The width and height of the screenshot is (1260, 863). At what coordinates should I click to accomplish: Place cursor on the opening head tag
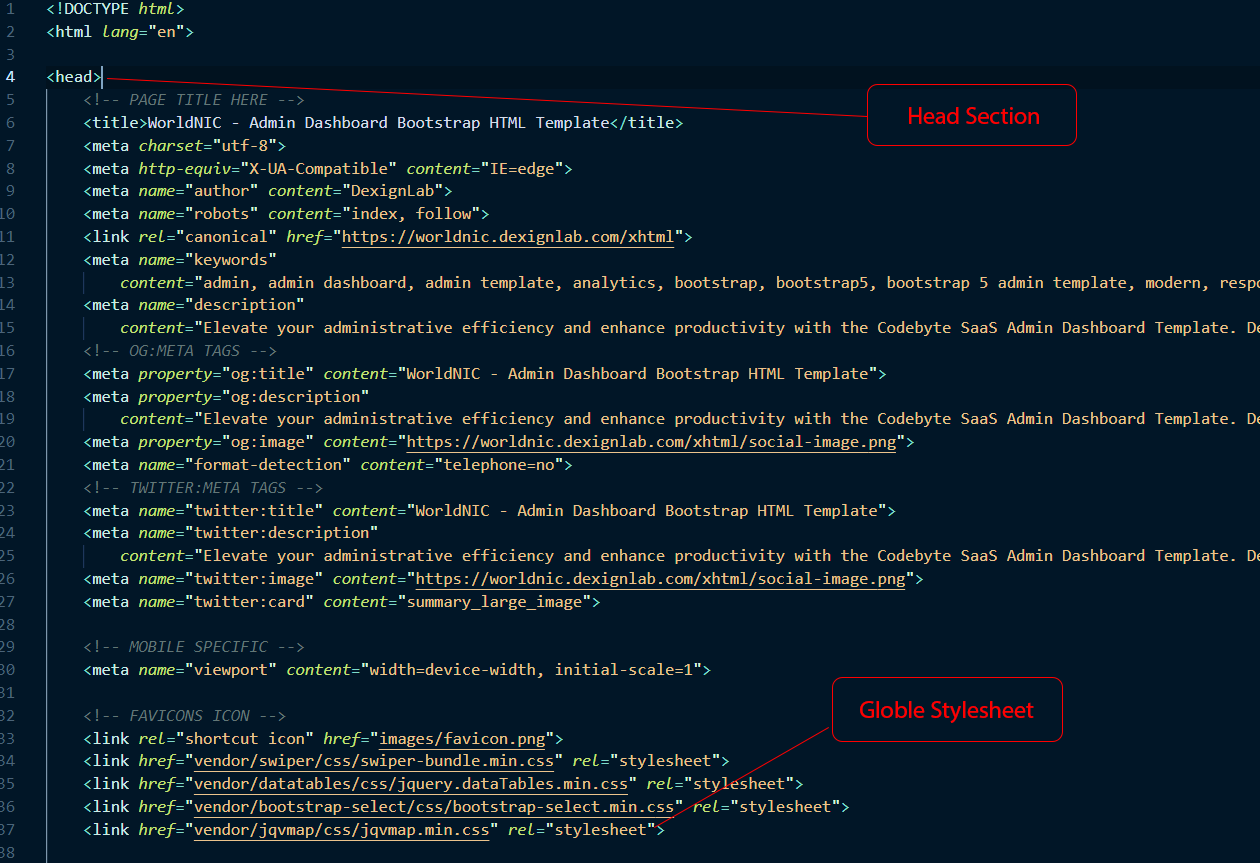[74, 77]
